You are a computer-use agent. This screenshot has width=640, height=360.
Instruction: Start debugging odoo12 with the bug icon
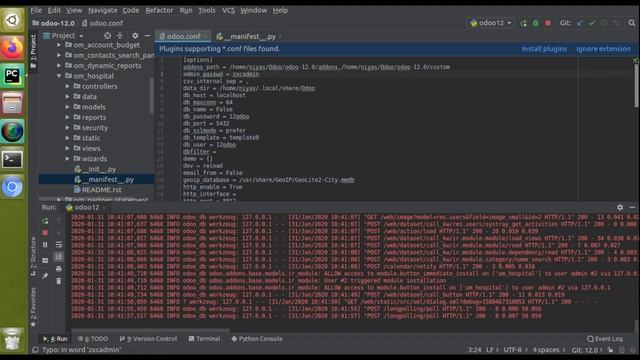coord(536,23)
